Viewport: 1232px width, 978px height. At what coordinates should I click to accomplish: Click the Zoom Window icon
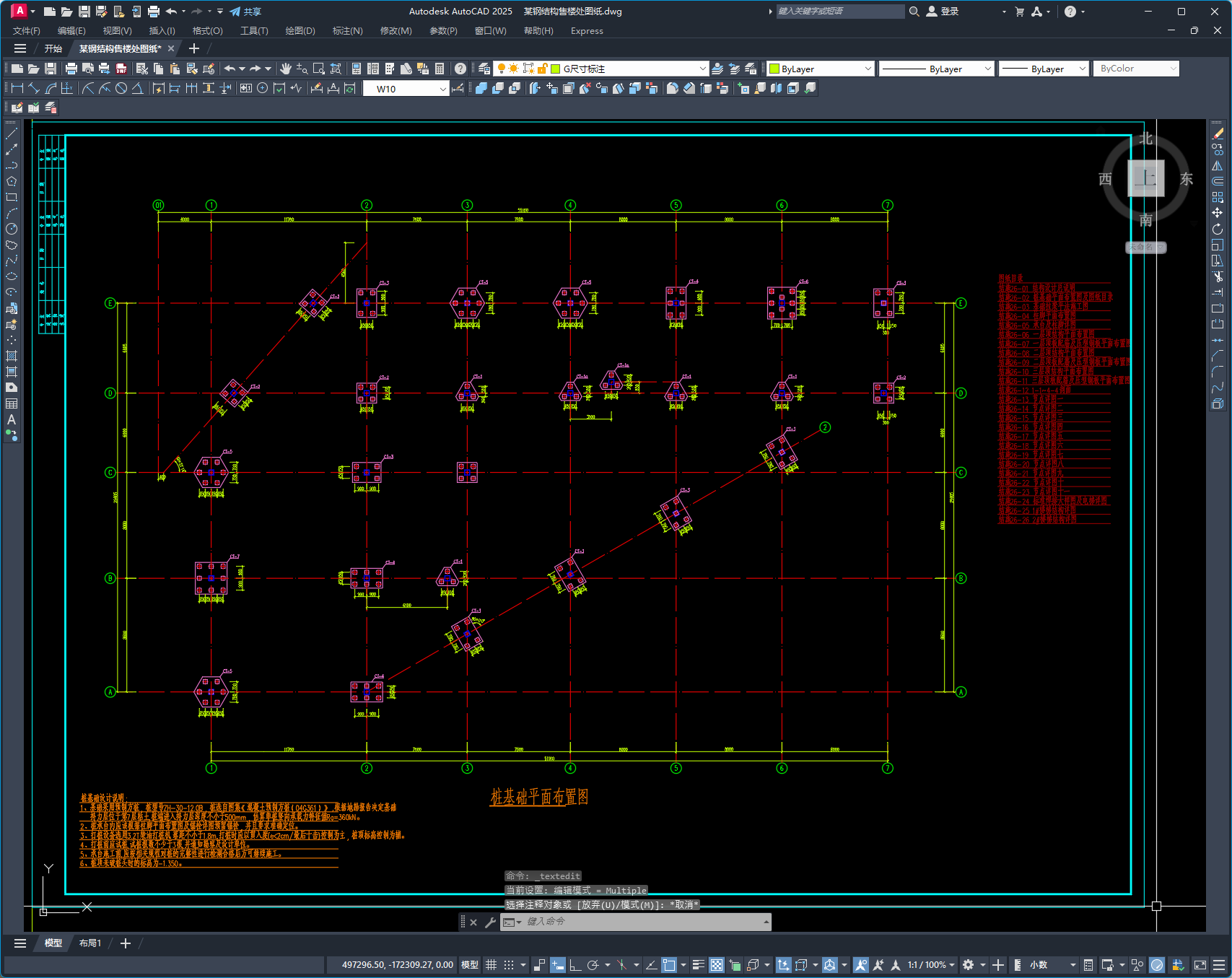[x=318, y=69]
